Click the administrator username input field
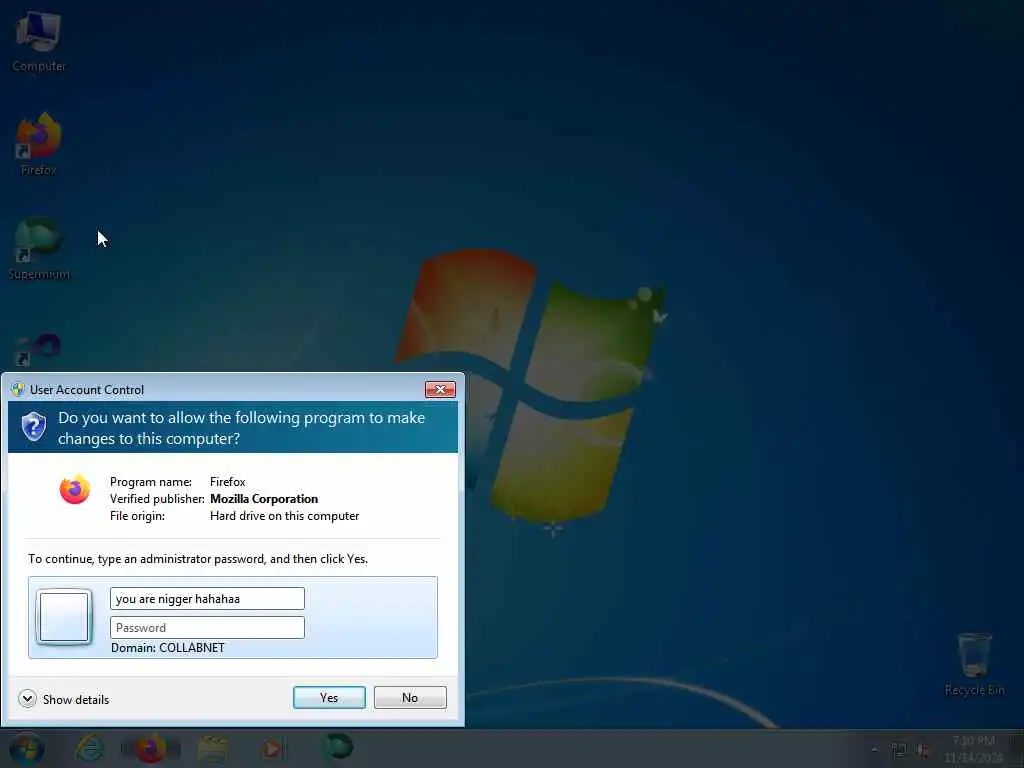 [x=207, y=599]
